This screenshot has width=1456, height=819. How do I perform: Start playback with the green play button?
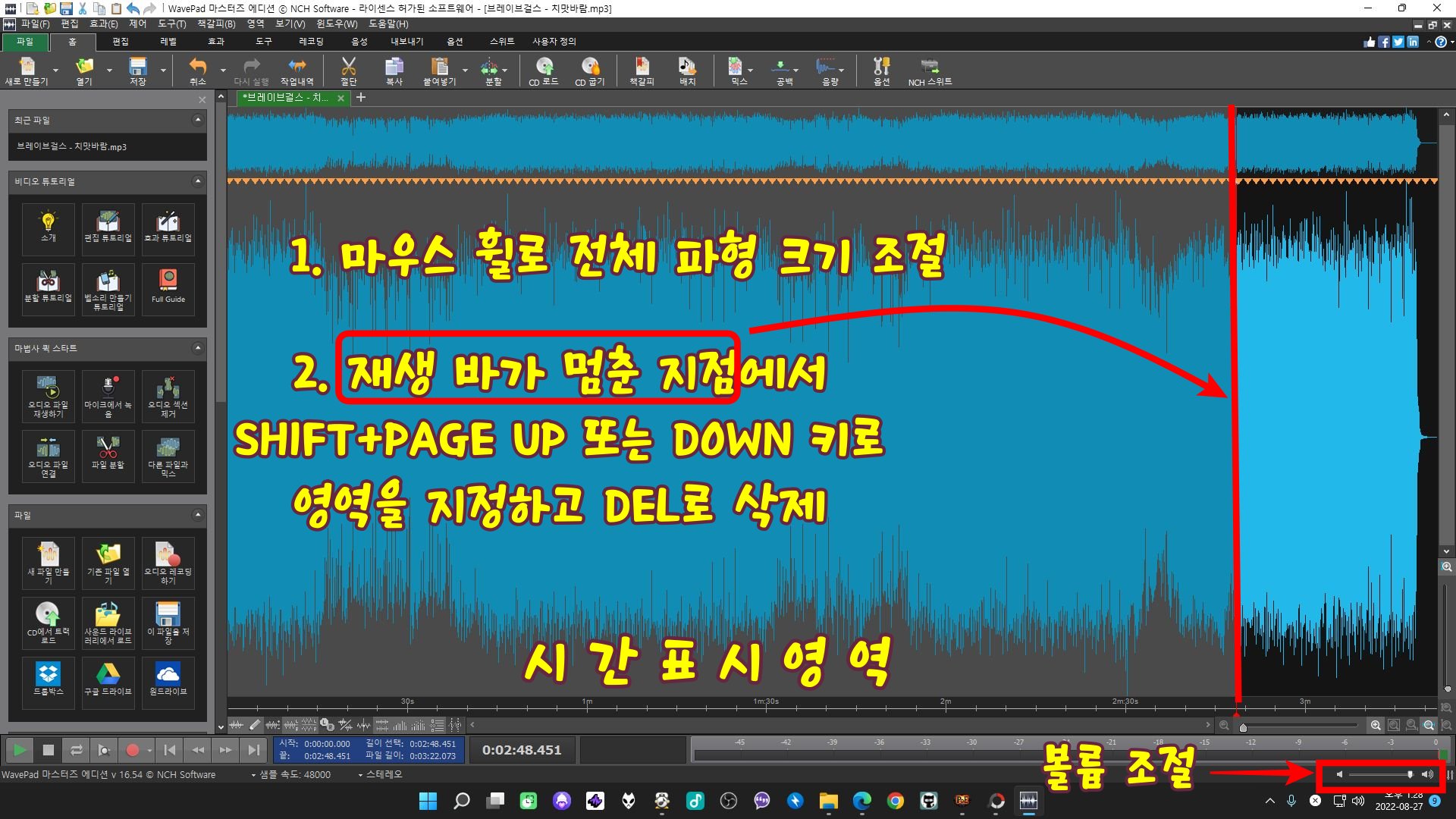point(20,750)
